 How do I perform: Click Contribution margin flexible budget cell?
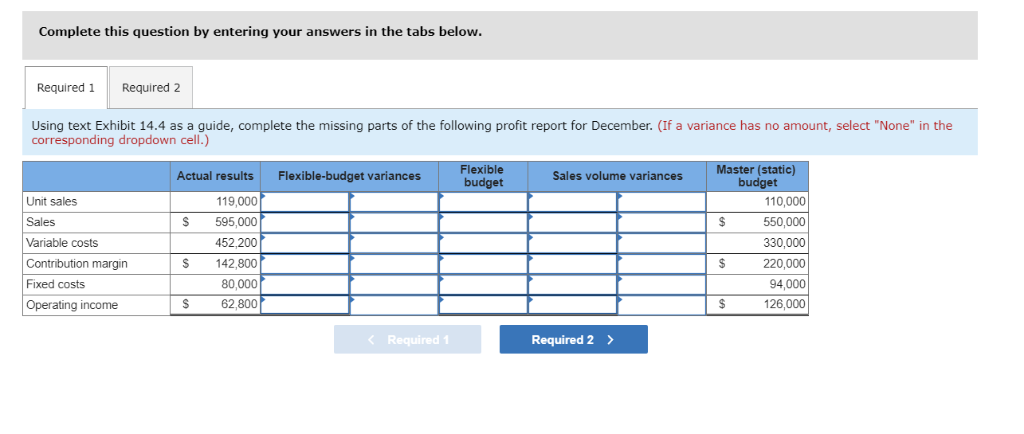[483, 264]
